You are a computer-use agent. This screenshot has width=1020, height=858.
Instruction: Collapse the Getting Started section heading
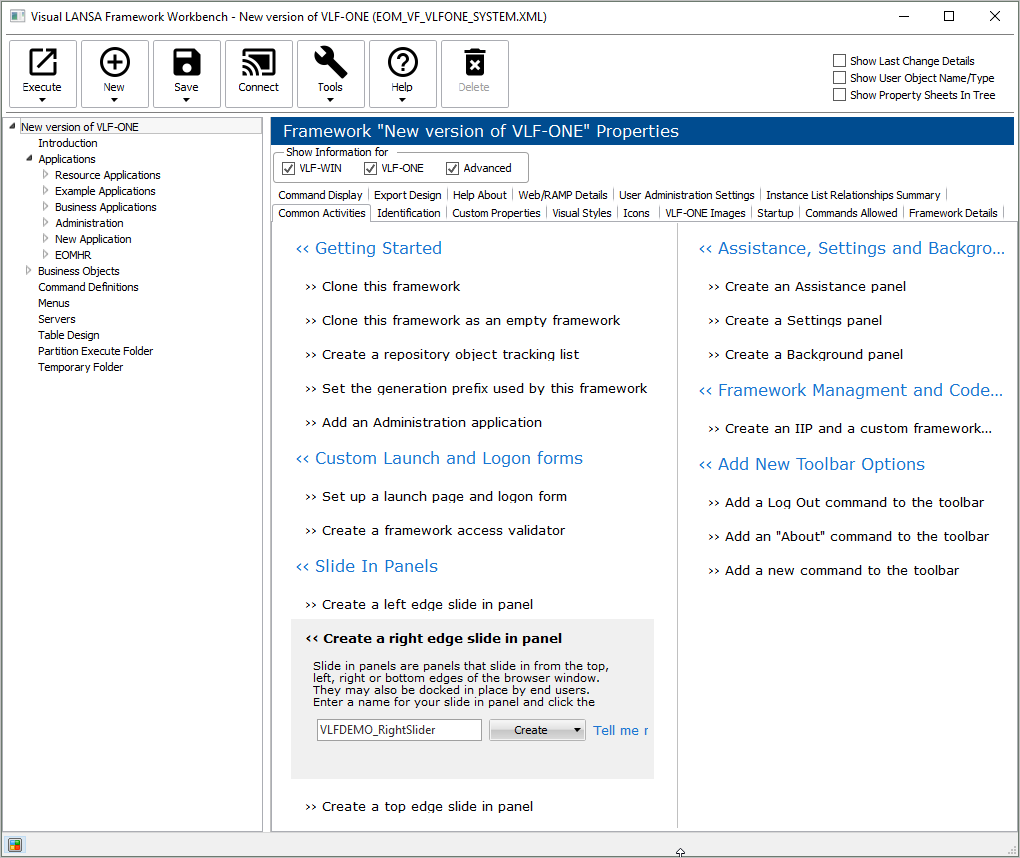[x=369, y=248]
